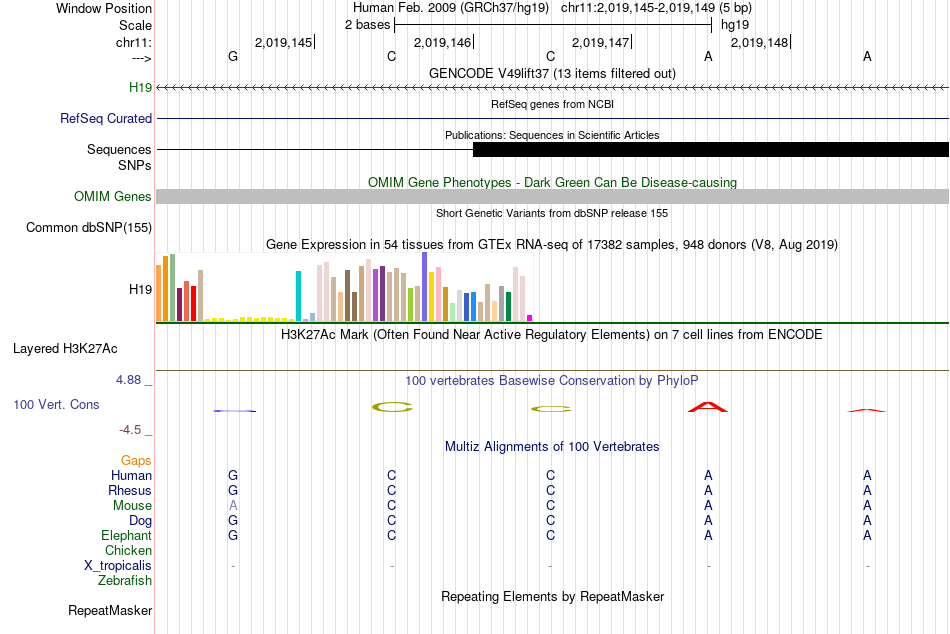
Task: Click the G base in the Human row
Action: 233,475
